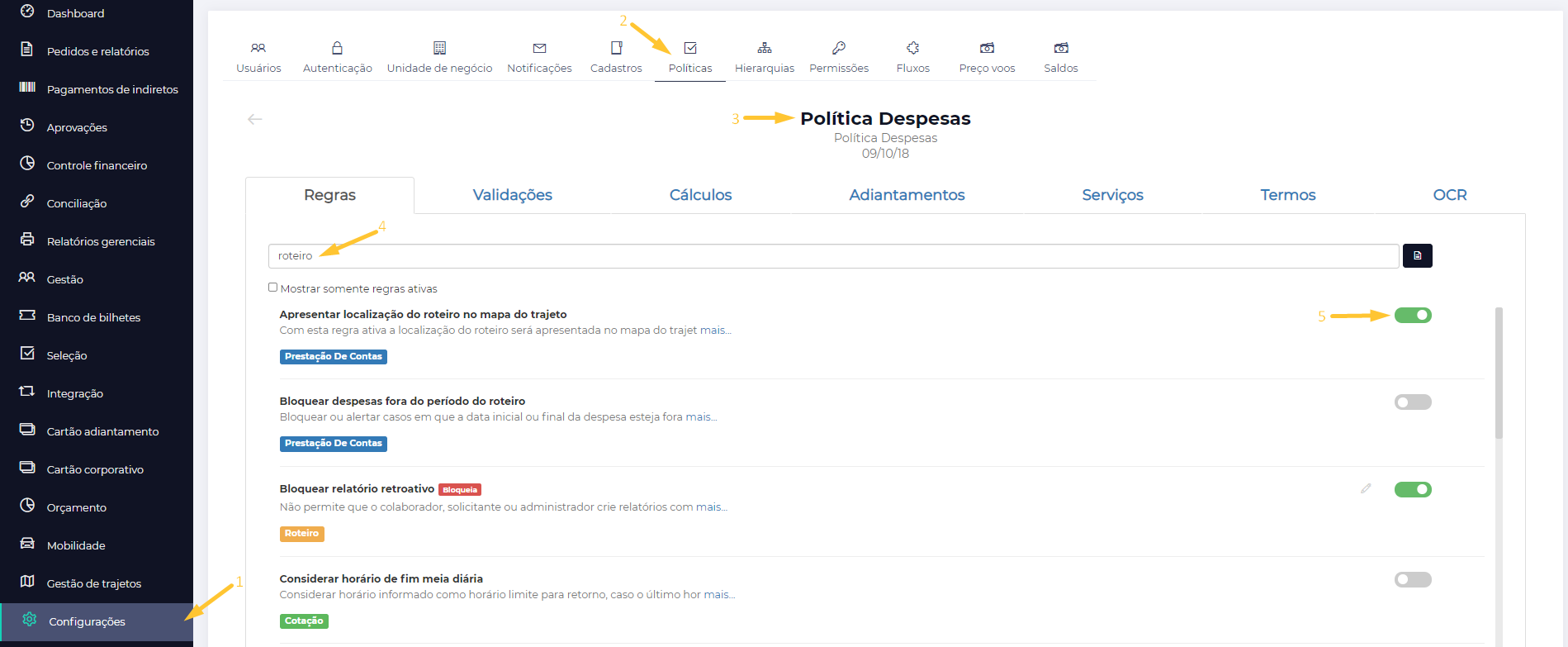Go to Controle financeiro in sidebar
This screenshot has height=647, width=1568.
point(97,165)
